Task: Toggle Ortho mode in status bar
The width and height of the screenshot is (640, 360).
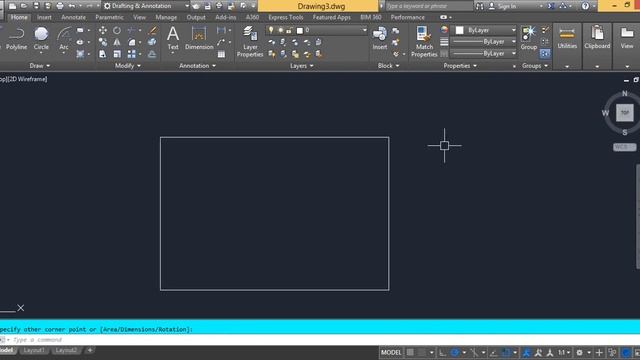Action: click(x=442, y=352)
